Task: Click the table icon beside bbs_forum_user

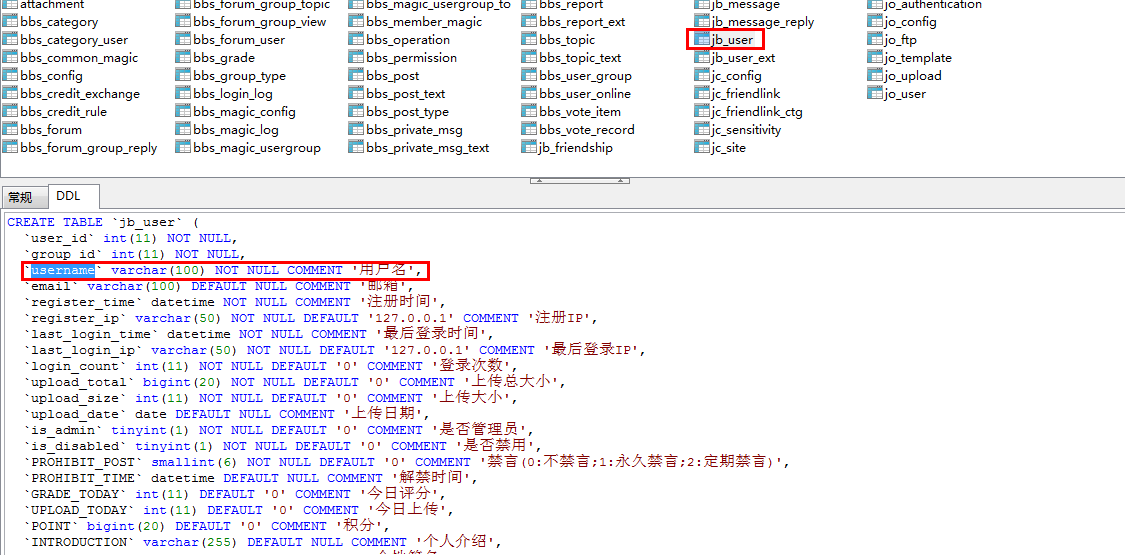Action: point(183,40)
